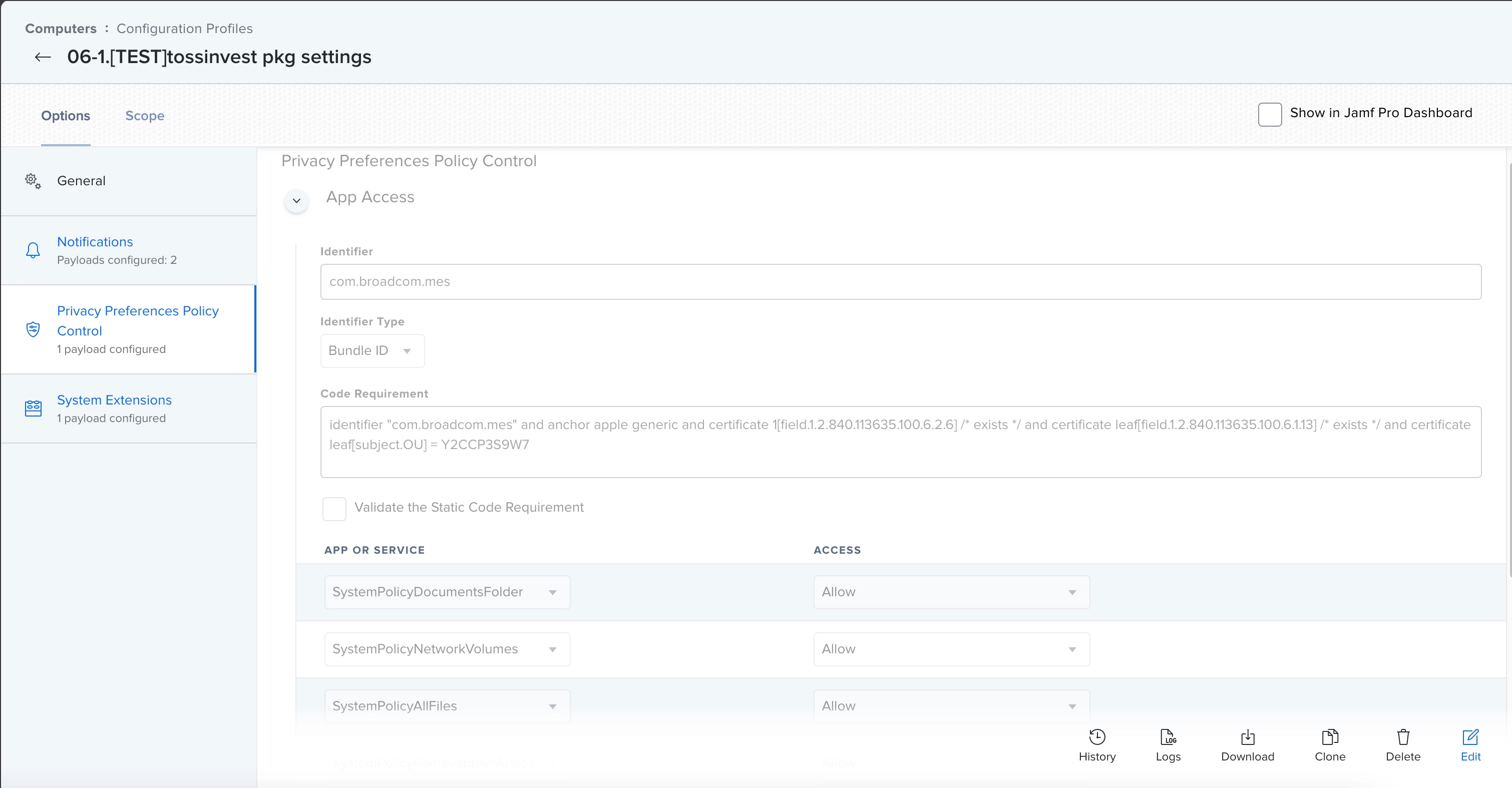
Task: Open History of this profile
Action: click(x=1096, y=745)
